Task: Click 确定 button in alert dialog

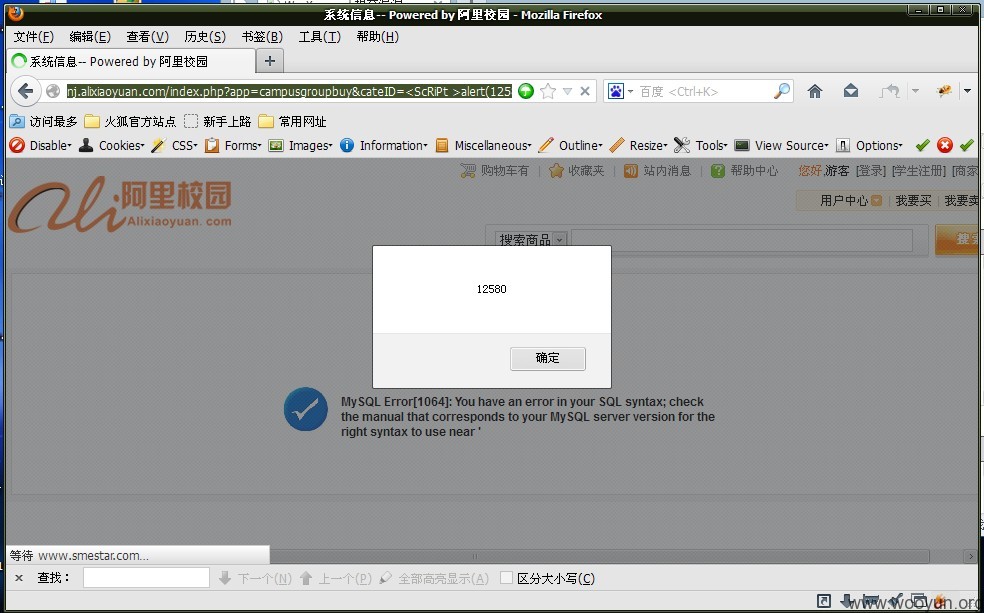Action: 547,358
